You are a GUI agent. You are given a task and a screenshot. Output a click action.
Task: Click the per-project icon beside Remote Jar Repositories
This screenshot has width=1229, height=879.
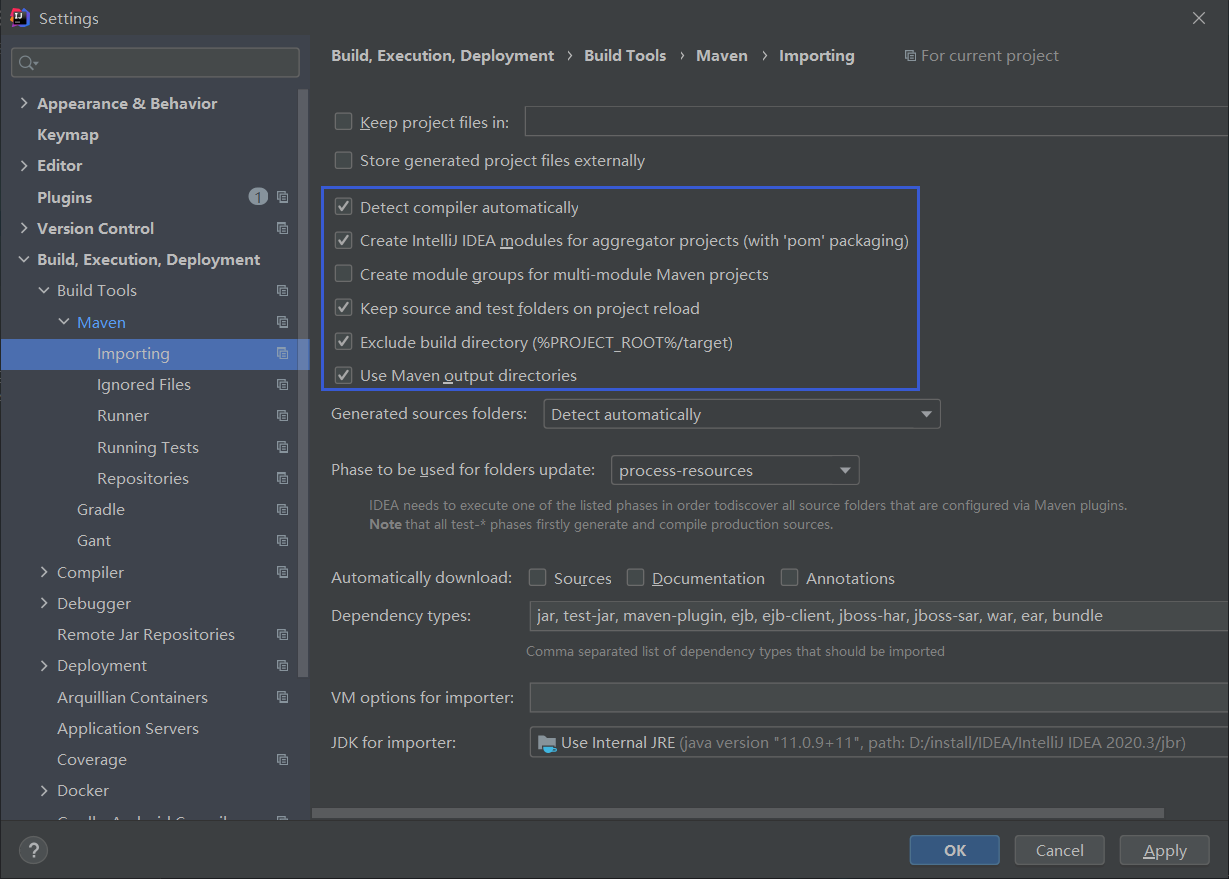click(283, 634)
